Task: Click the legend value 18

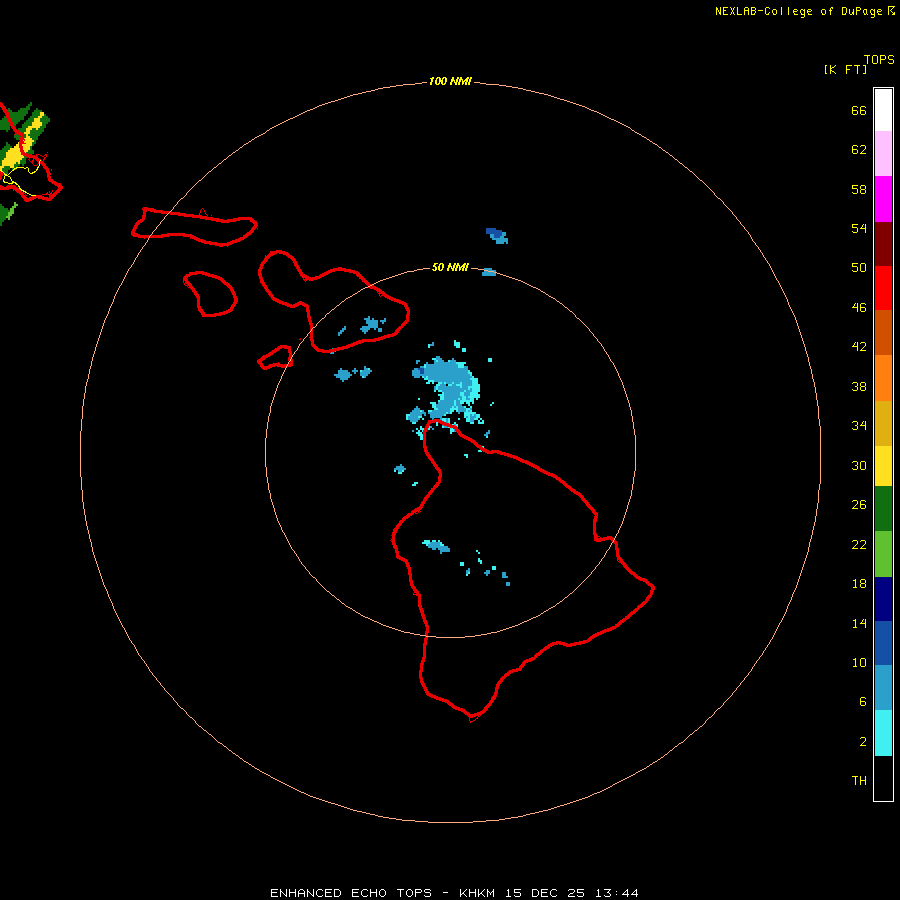Action: coord(859,584)
